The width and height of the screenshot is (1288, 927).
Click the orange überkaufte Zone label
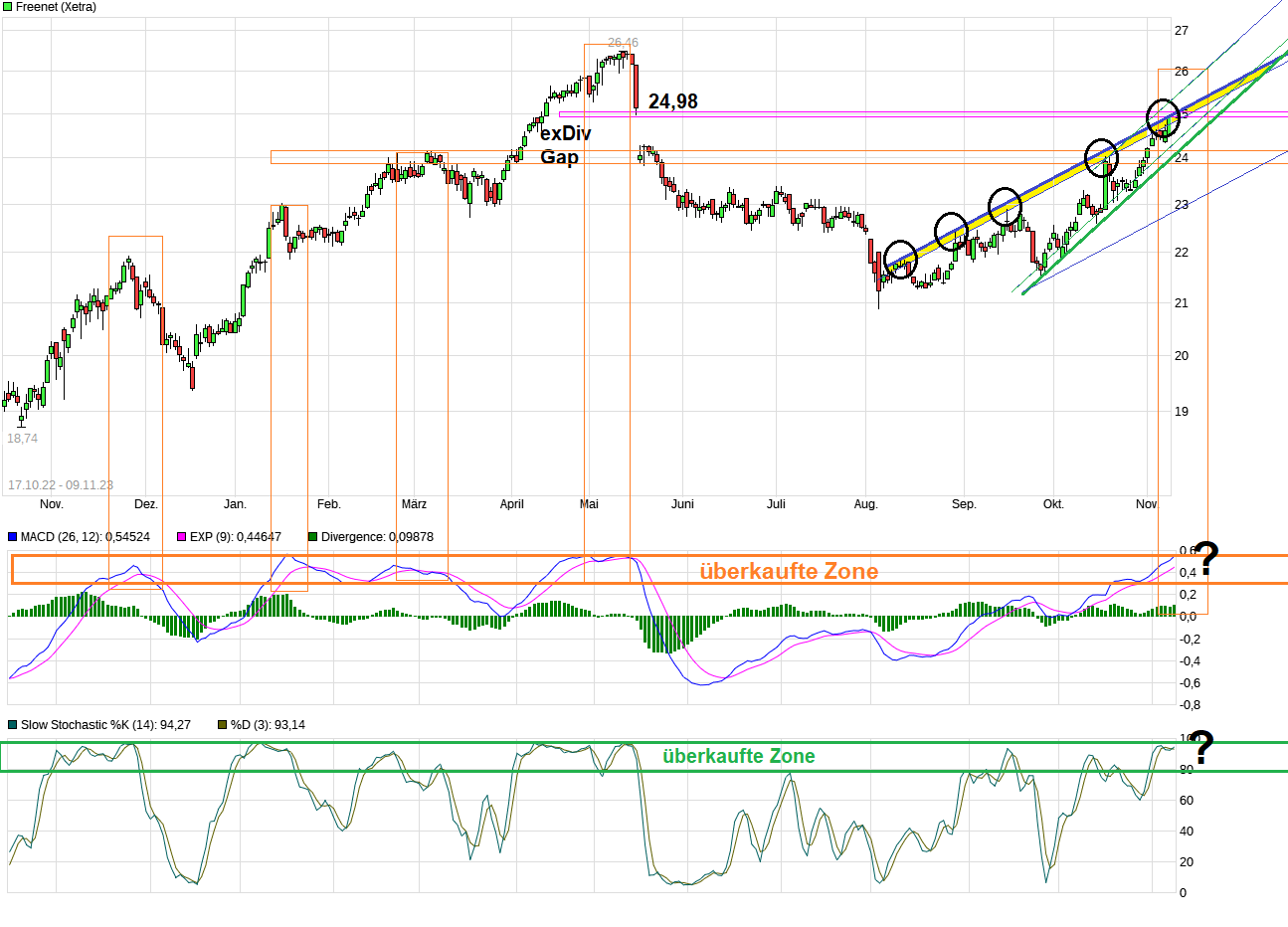click(789, 571)
